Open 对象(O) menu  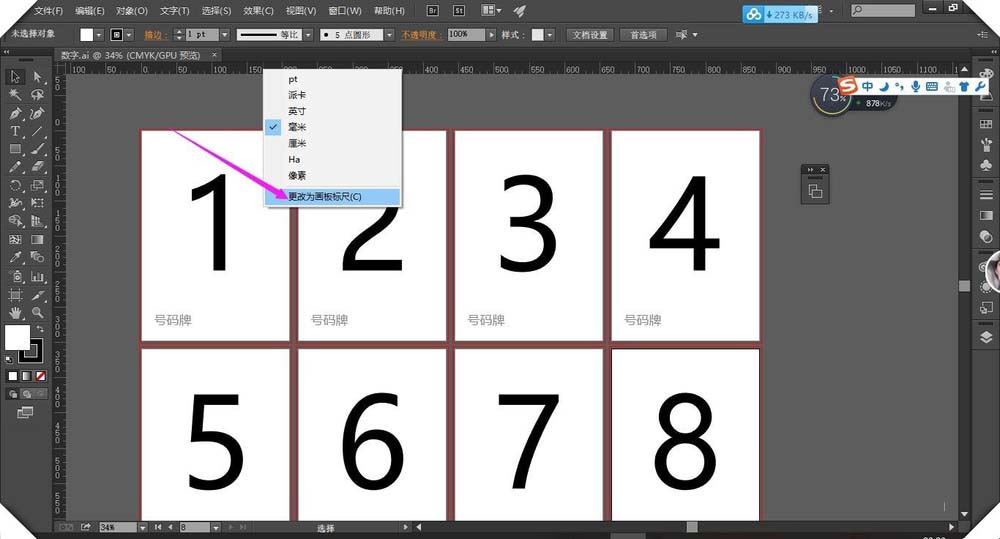(x=131, y=11)
